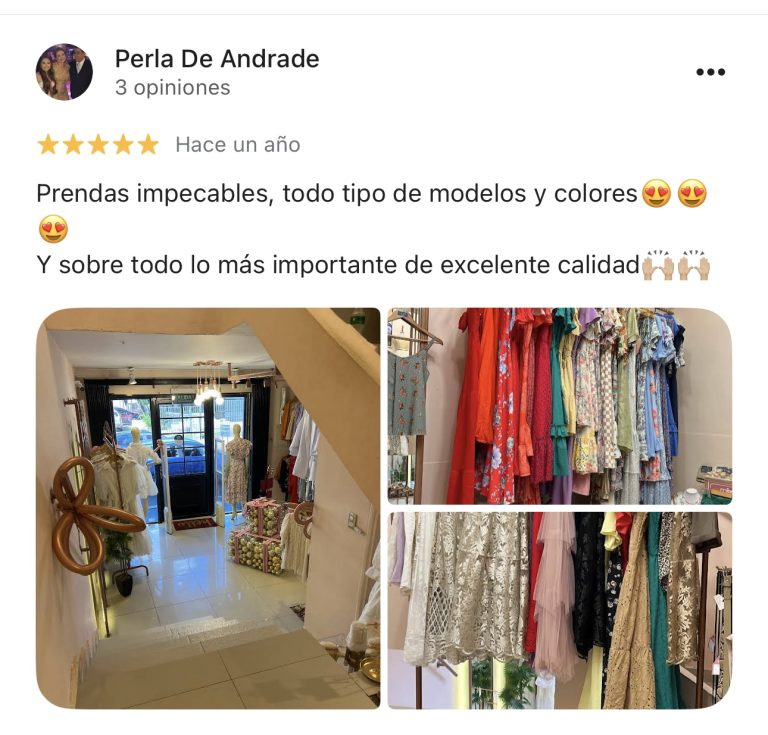Tap the raised hands emoji
The image size is (768, 735).
[x=658, y=265]
